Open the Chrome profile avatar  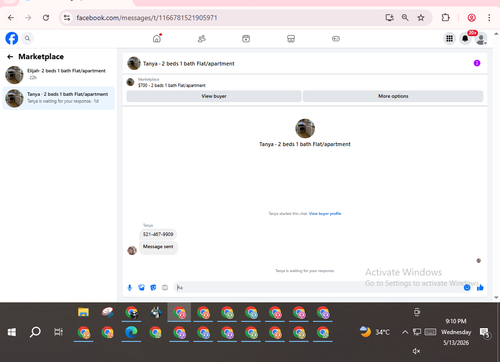click(471, 18)
